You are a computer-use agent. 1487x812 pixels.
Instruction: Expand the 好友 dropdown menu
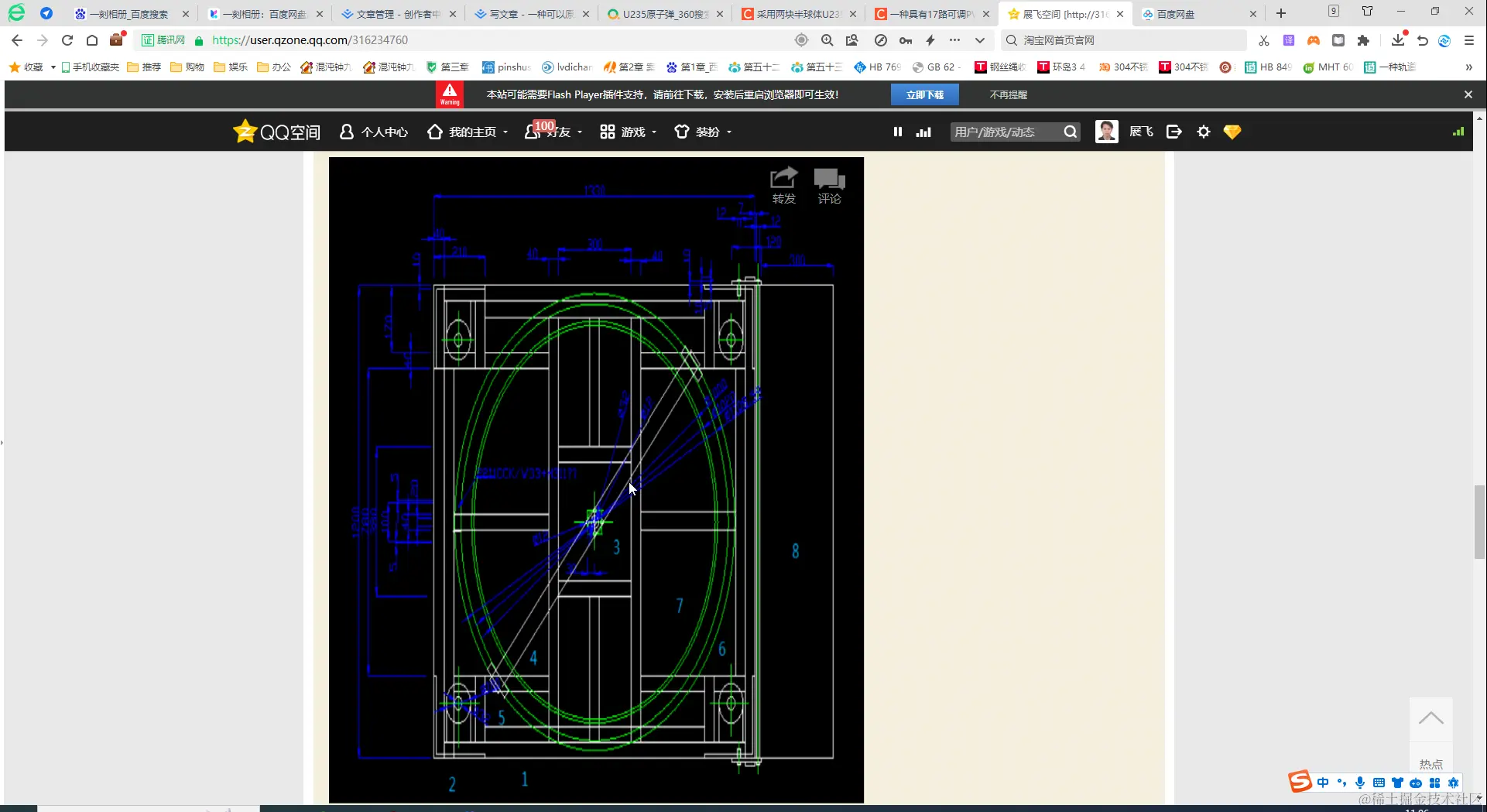580,132
